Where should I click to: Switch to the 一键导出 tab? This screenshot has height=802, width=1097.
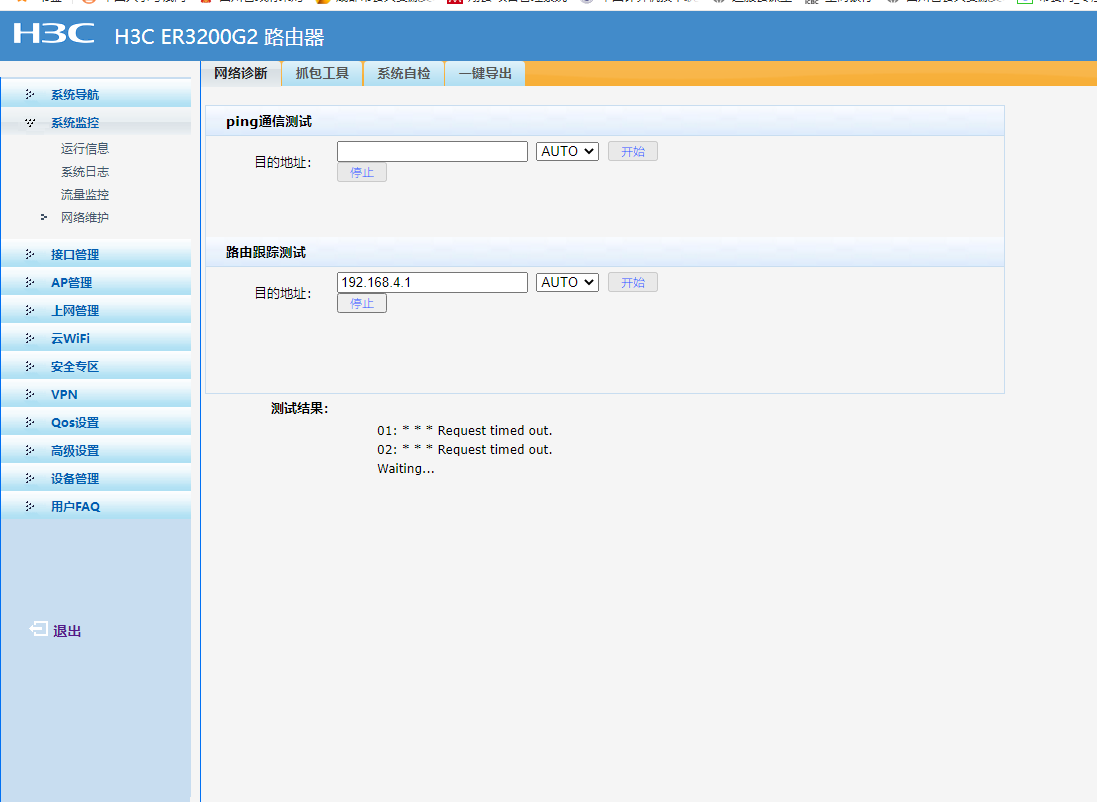tap(485, 73)
